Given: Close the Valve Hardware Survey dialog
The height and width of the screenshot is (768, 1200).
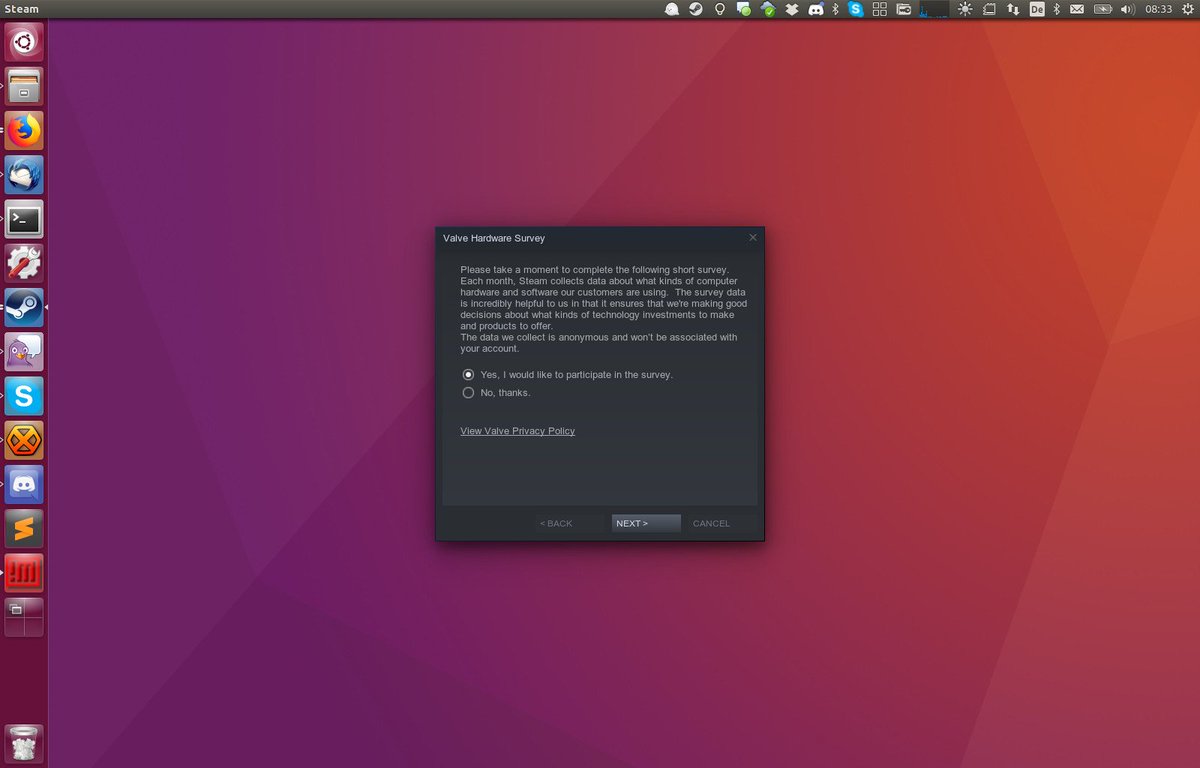Looking at the screenshot, I should (753, 237).
